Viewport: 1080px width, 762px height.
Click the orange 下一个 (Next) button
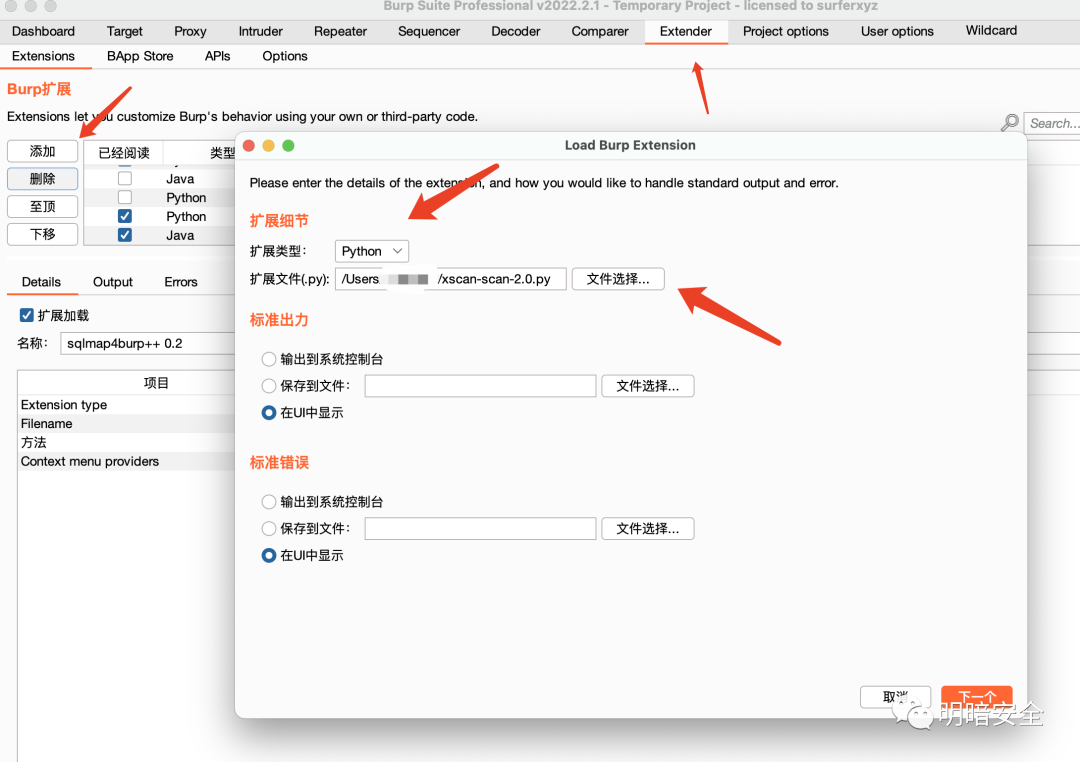click(x=977, y=697)
